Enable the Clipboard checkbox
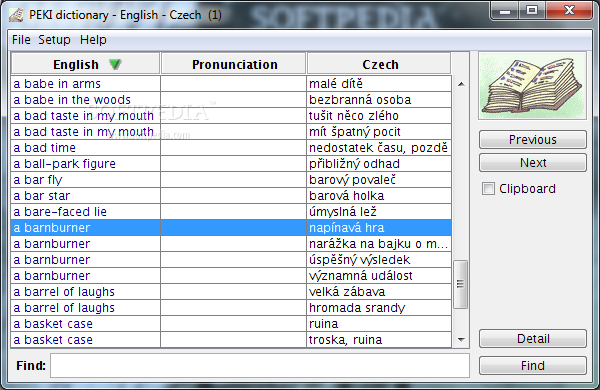 [488, 189]
